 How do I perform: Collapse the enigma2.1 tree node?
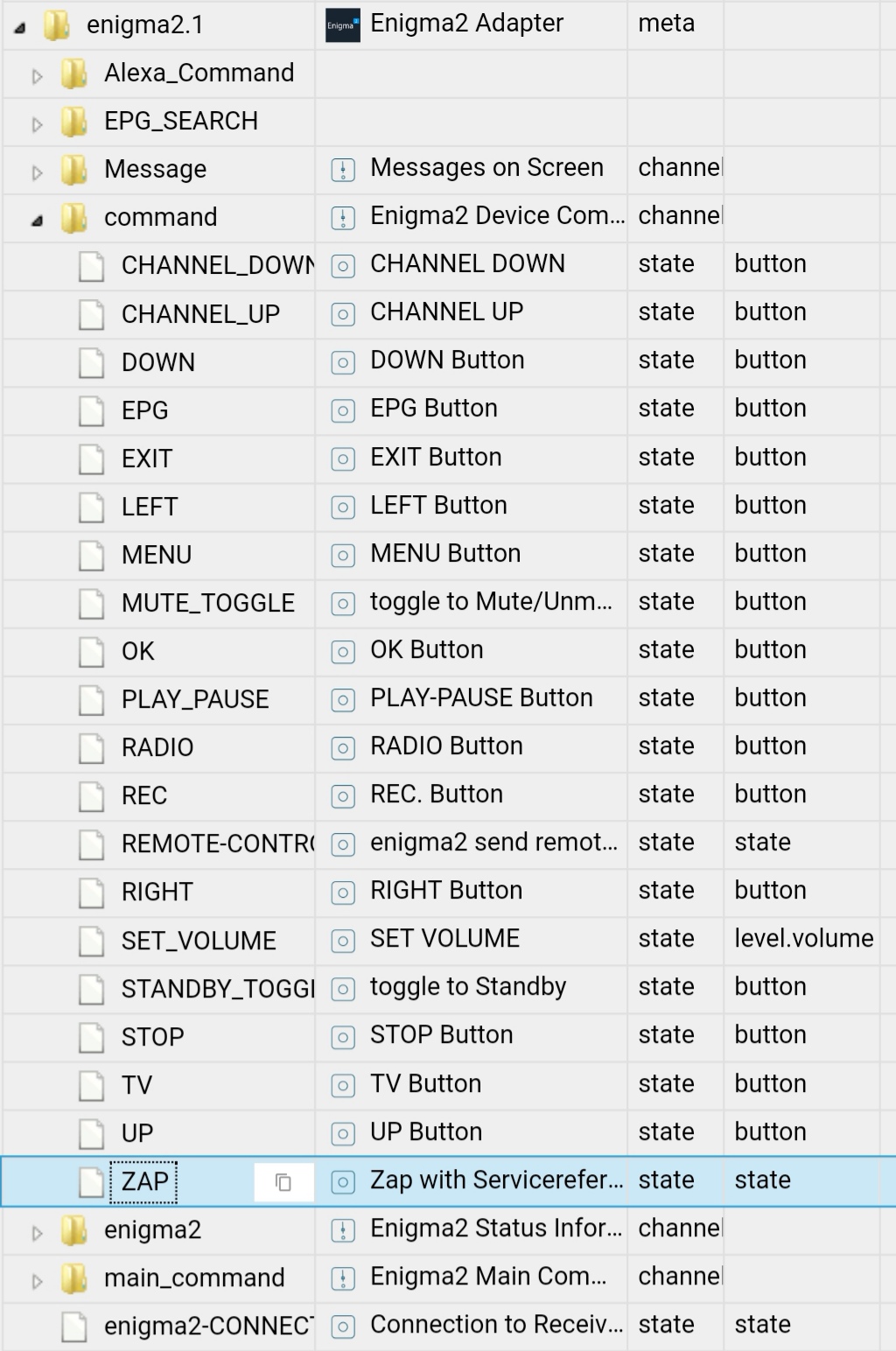[x=20, y=27]
